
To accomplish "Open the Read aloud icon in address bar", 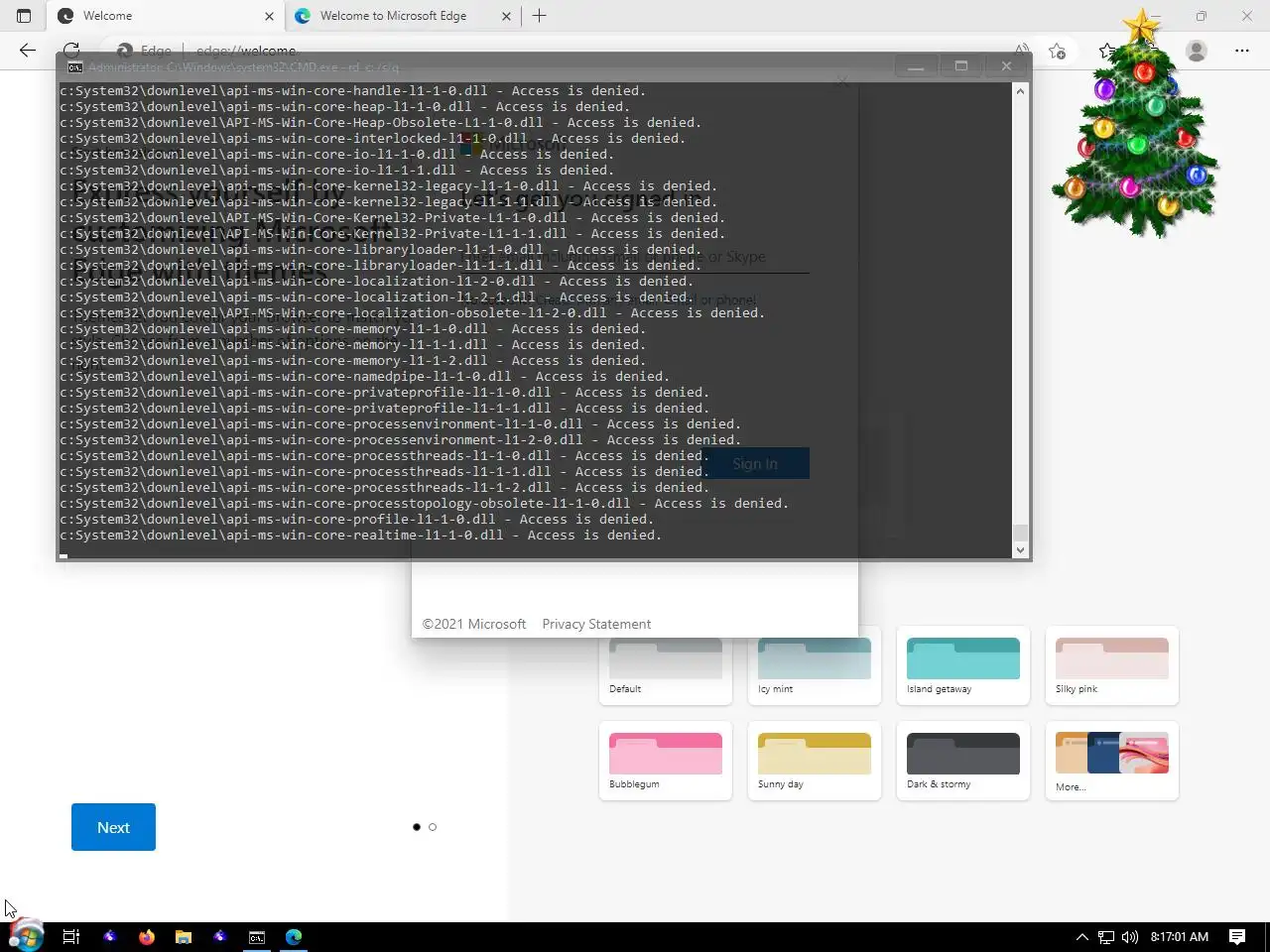I will pos(1021,51).
